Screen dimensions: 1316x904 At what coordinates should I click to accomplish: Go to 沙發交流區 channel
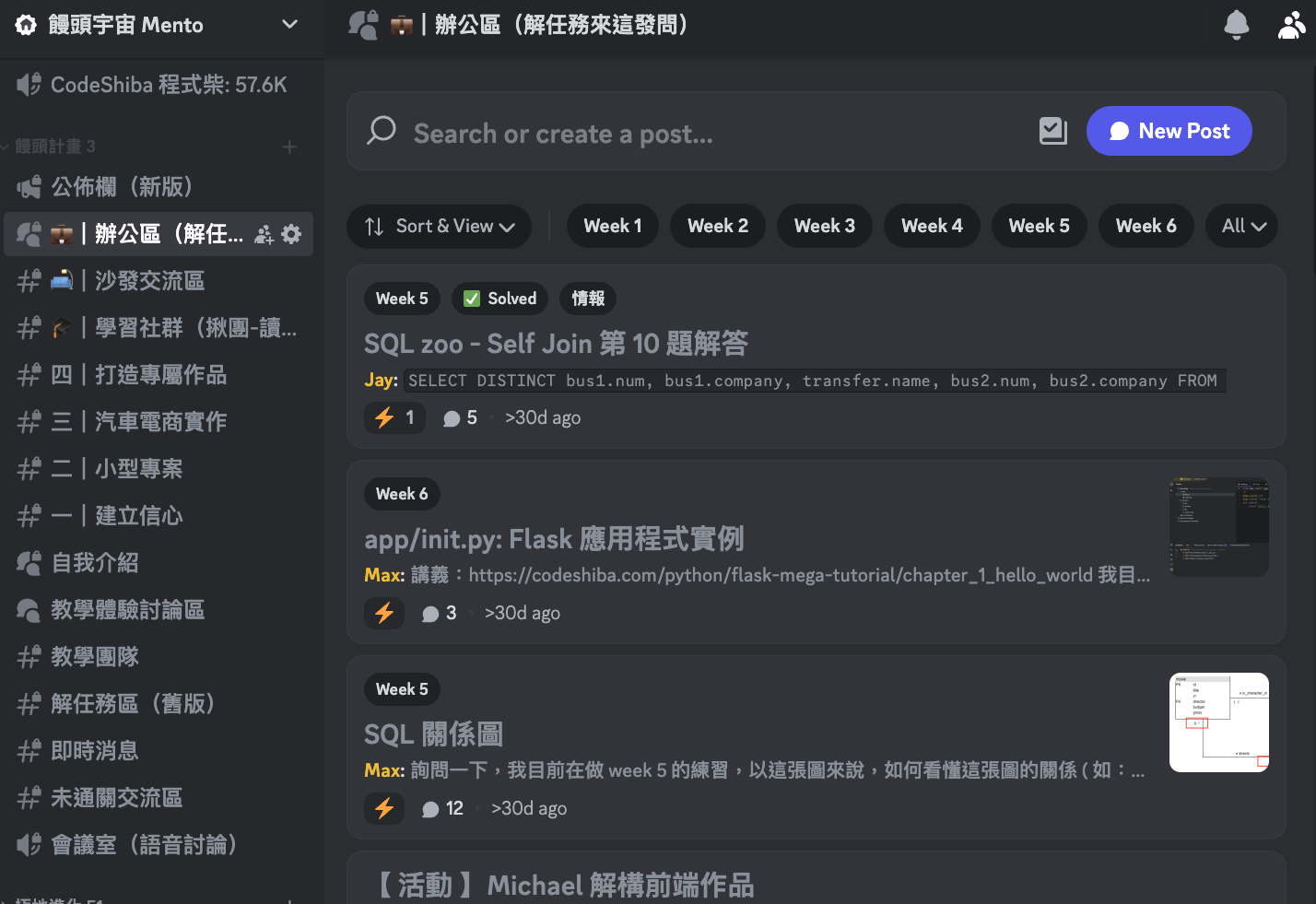click(149, 281)
